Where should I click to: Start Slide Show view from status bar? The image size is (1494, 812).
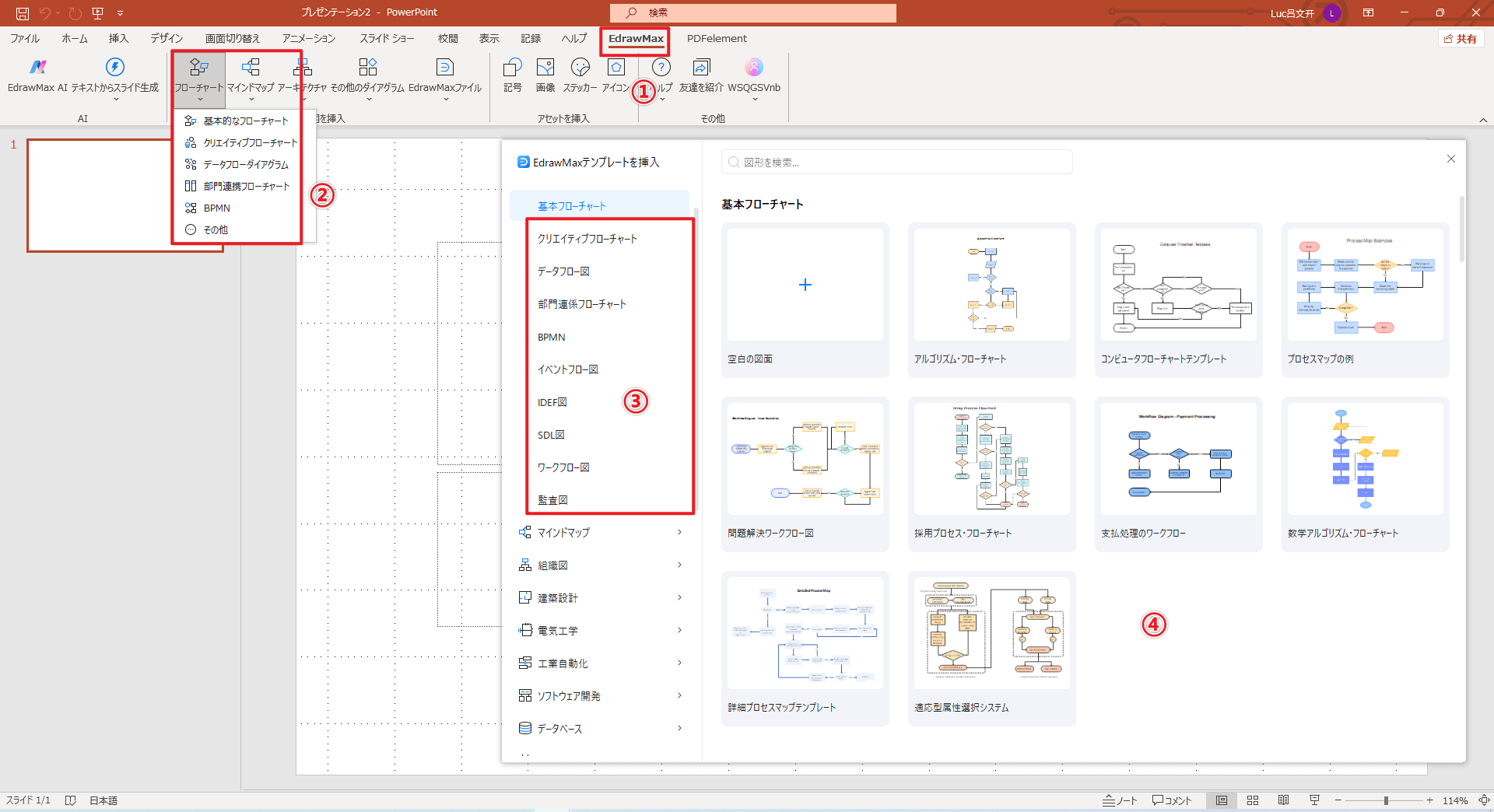click(x=1314, y=800)
